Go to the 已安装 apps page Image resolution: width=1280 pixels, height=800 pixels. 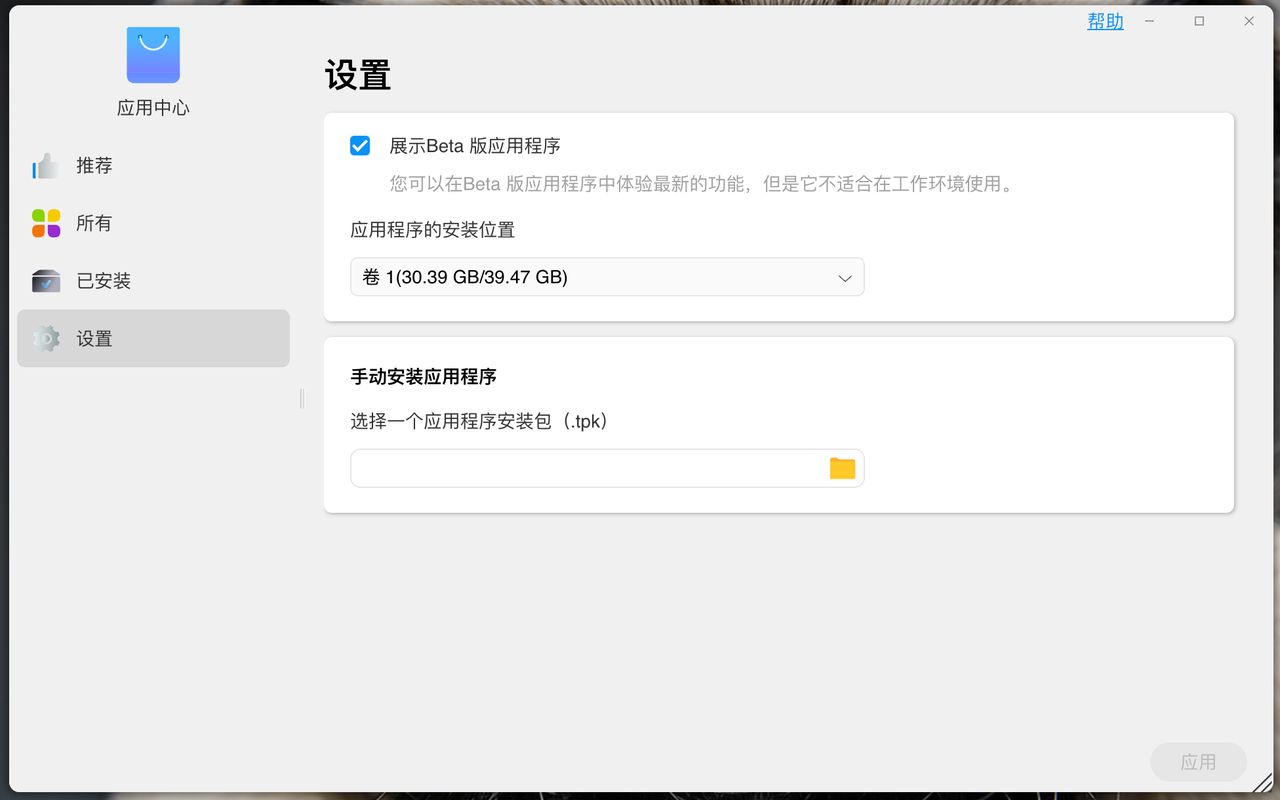[x=103, y=281]
